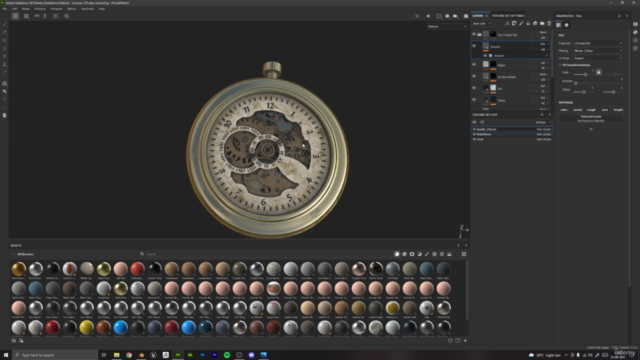
Task: Hide the Iron Forged Old layer
Action: click(x=474, y=34)
